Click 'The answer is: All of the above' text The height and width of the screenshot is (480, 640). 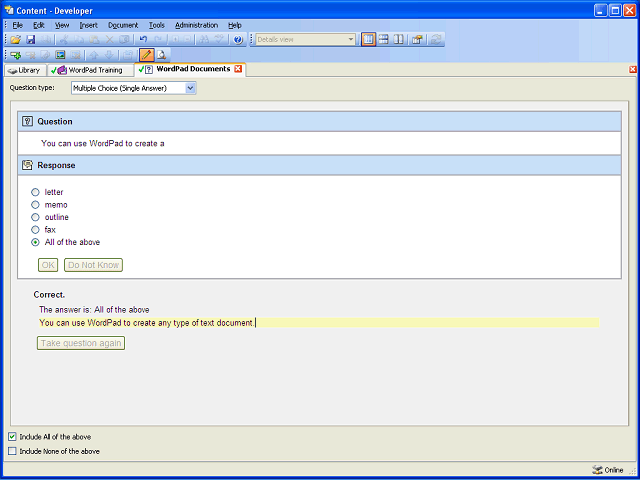(94, 310)
